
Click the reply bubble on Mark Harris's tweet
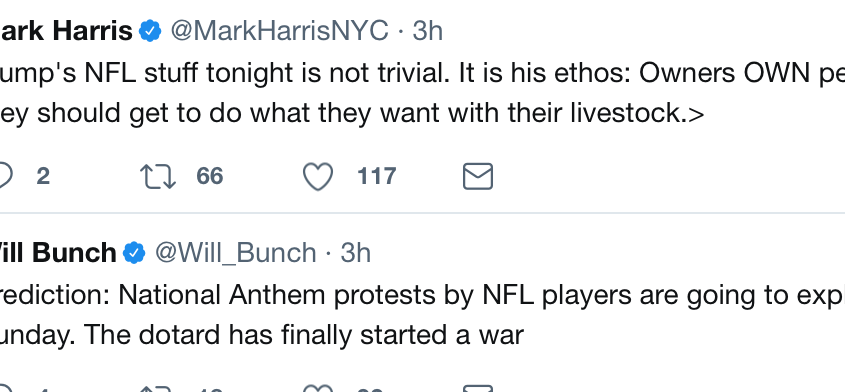(4, 176)
